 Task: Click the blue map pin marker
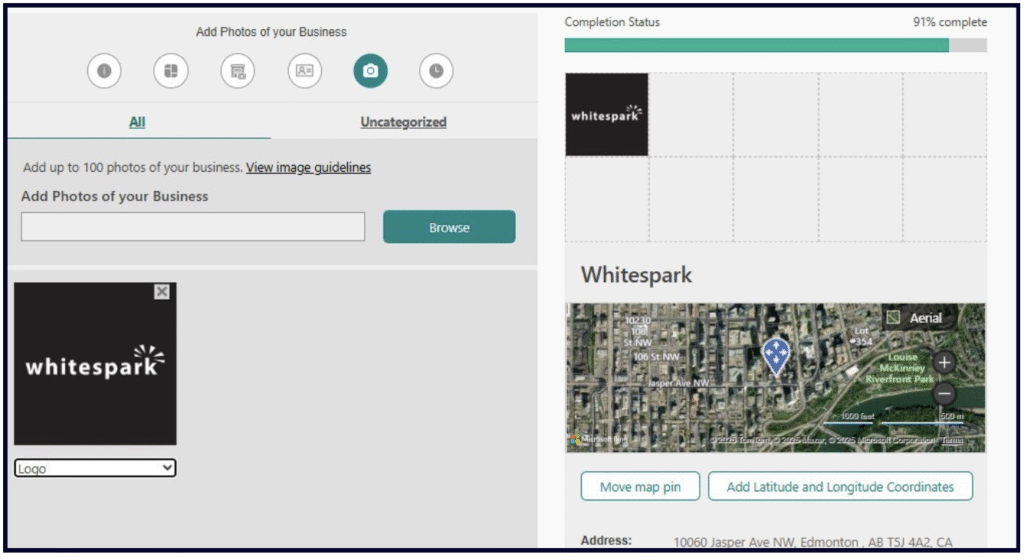tap(776, 355)
